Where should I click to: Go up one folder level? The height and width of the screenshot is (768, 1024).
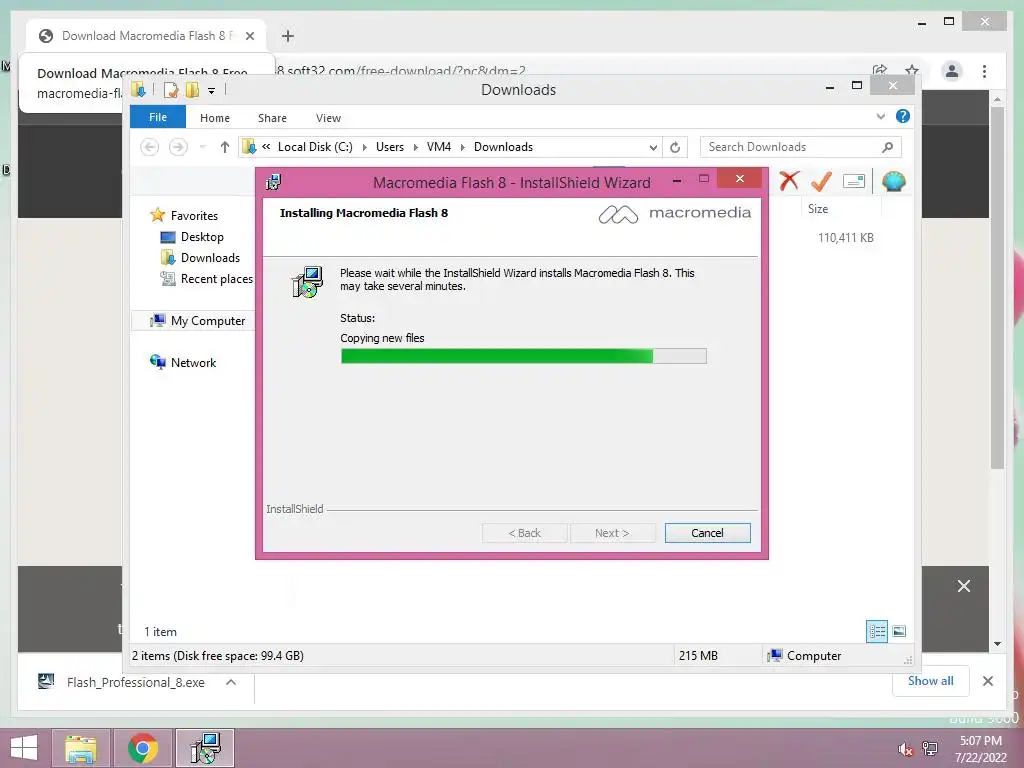point(225,147)
